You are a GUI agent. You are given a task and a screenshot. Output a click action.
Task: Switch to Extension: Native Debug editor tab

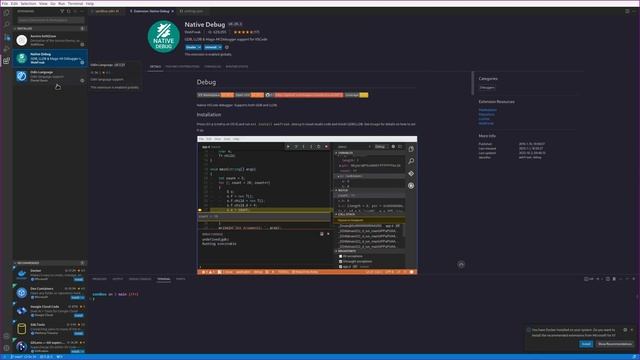pos(151,11)
